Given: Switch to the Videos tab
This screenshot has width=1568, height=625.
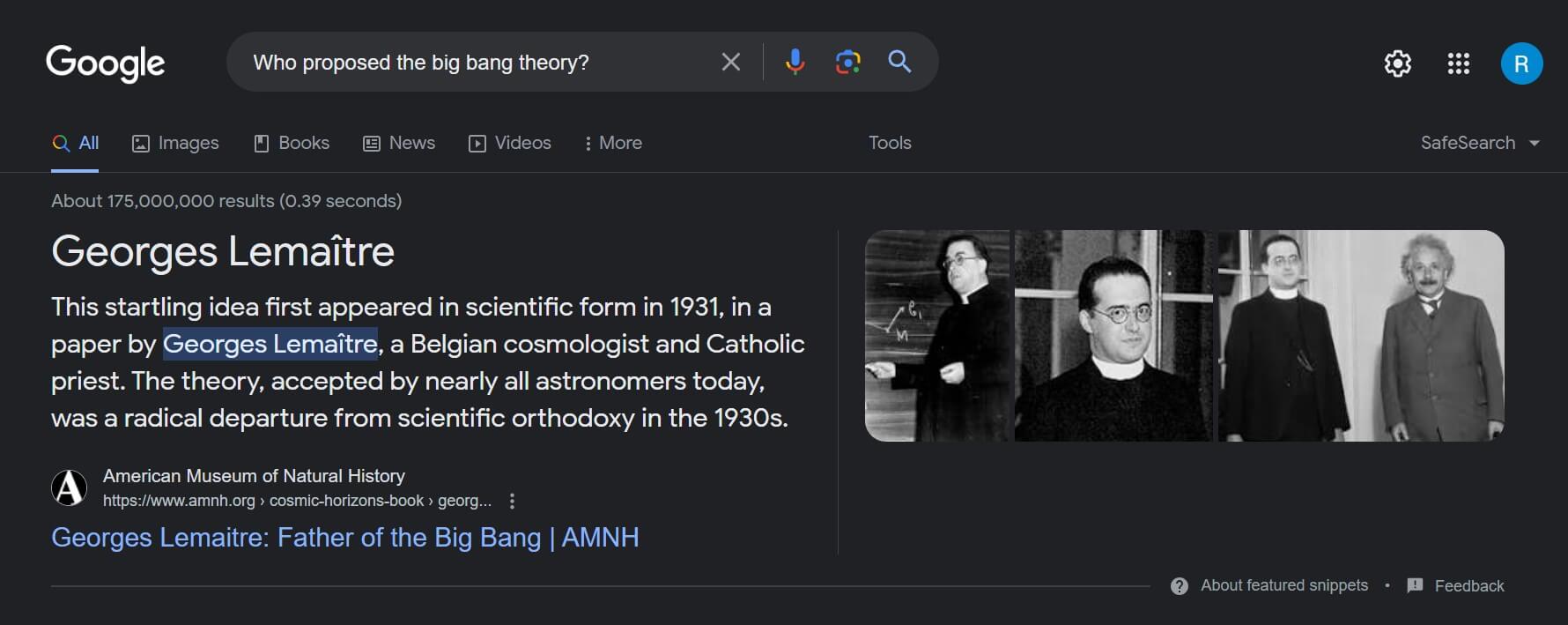Looking at the screenshot, I should pyautogui.click(x=510, y=143).
